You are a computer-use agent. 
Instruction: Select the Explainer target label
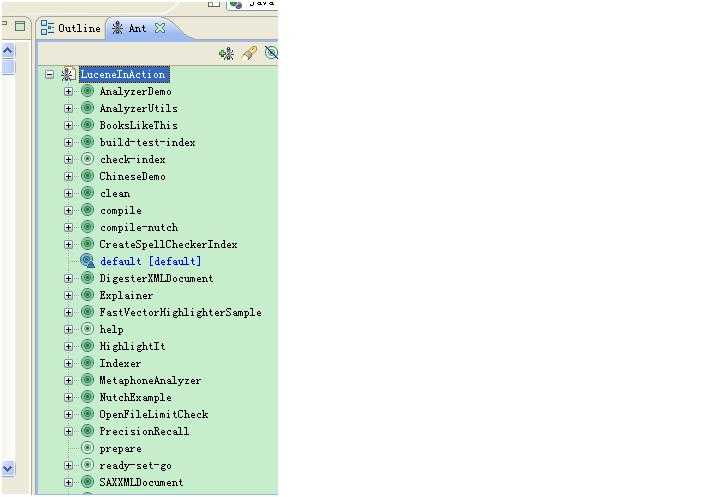click(126, 295)
